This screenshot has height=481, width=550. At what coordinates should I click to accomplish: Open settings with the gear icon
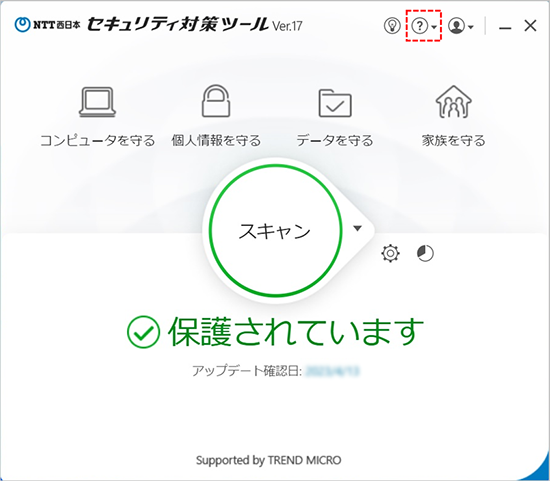pyautogui.click(x=390, y=253)
